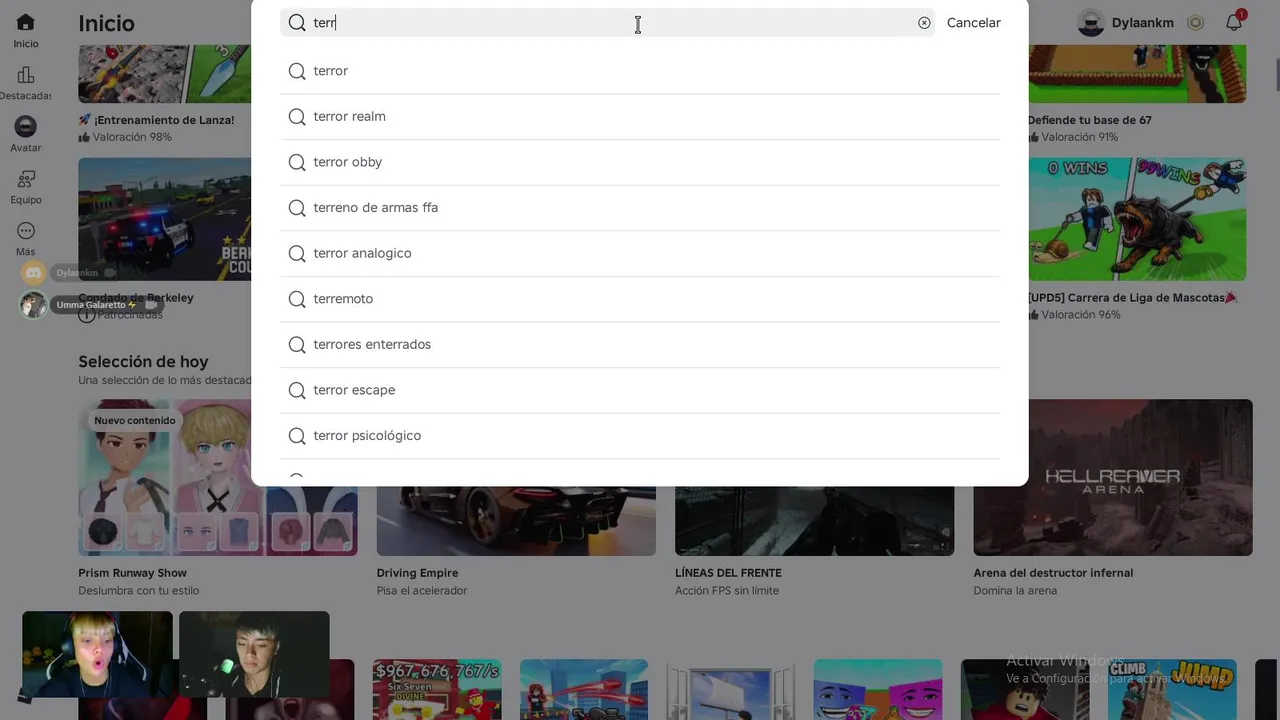Open Arena del destructor infernal game

click(1112, 478)
